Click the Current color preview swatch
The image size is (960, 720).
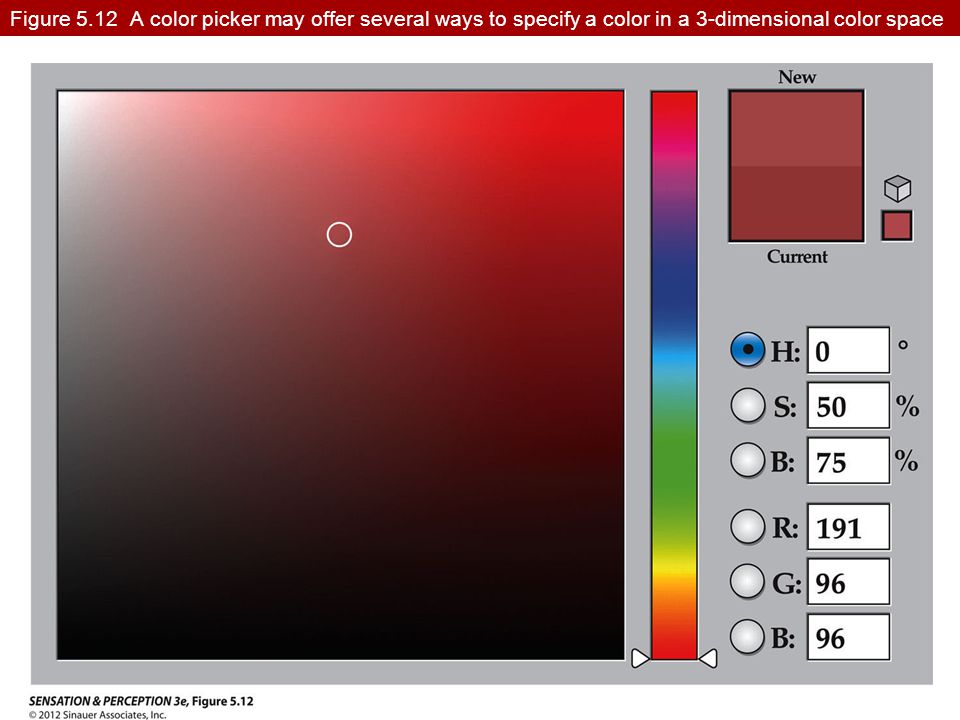tap(797, 203)
